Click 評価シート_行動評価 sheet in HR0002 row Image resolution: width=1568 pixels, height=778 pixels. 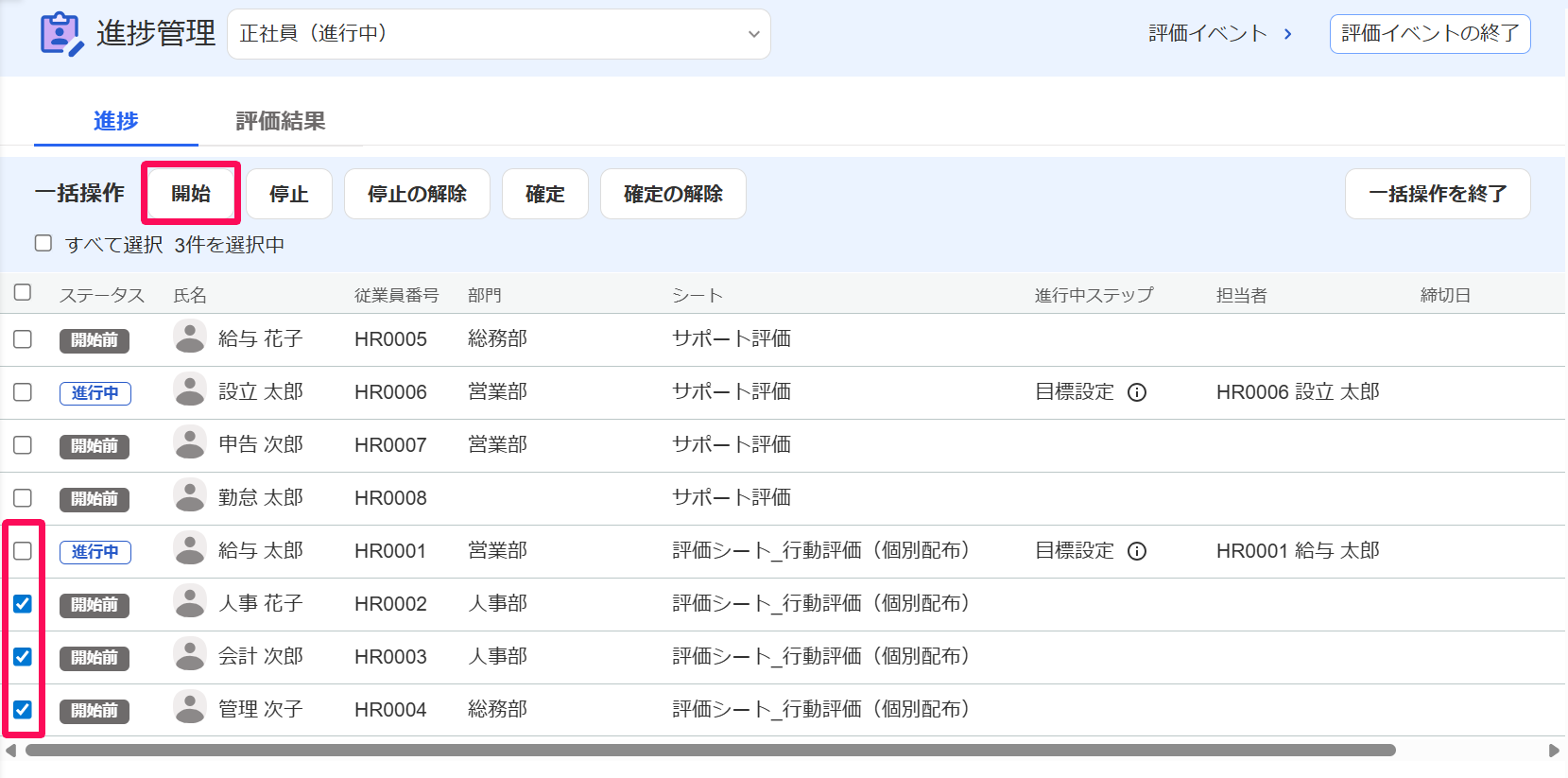pyautogui.click(x=821, y=603)
